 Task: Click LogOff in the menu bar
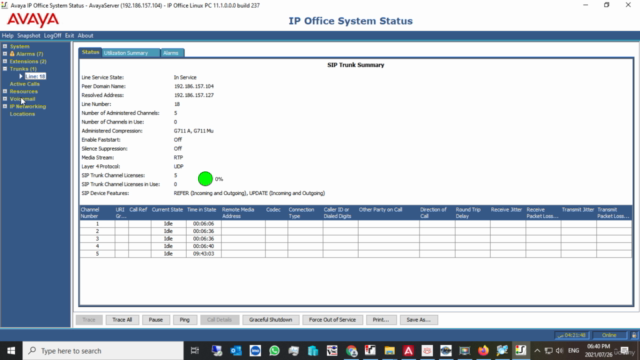coord(52,36)
